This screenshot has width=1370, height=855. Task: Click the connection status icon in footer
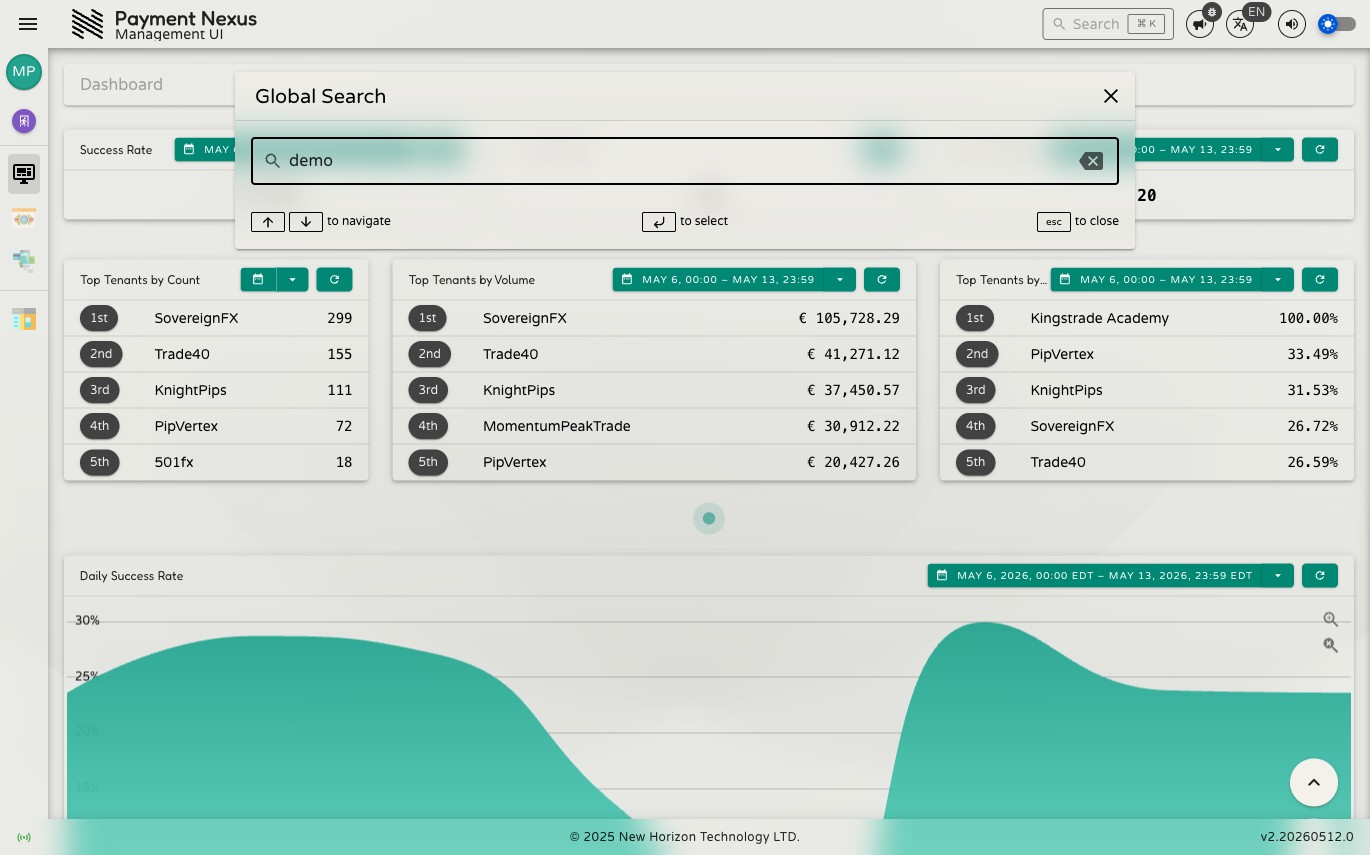coord(24,837)
